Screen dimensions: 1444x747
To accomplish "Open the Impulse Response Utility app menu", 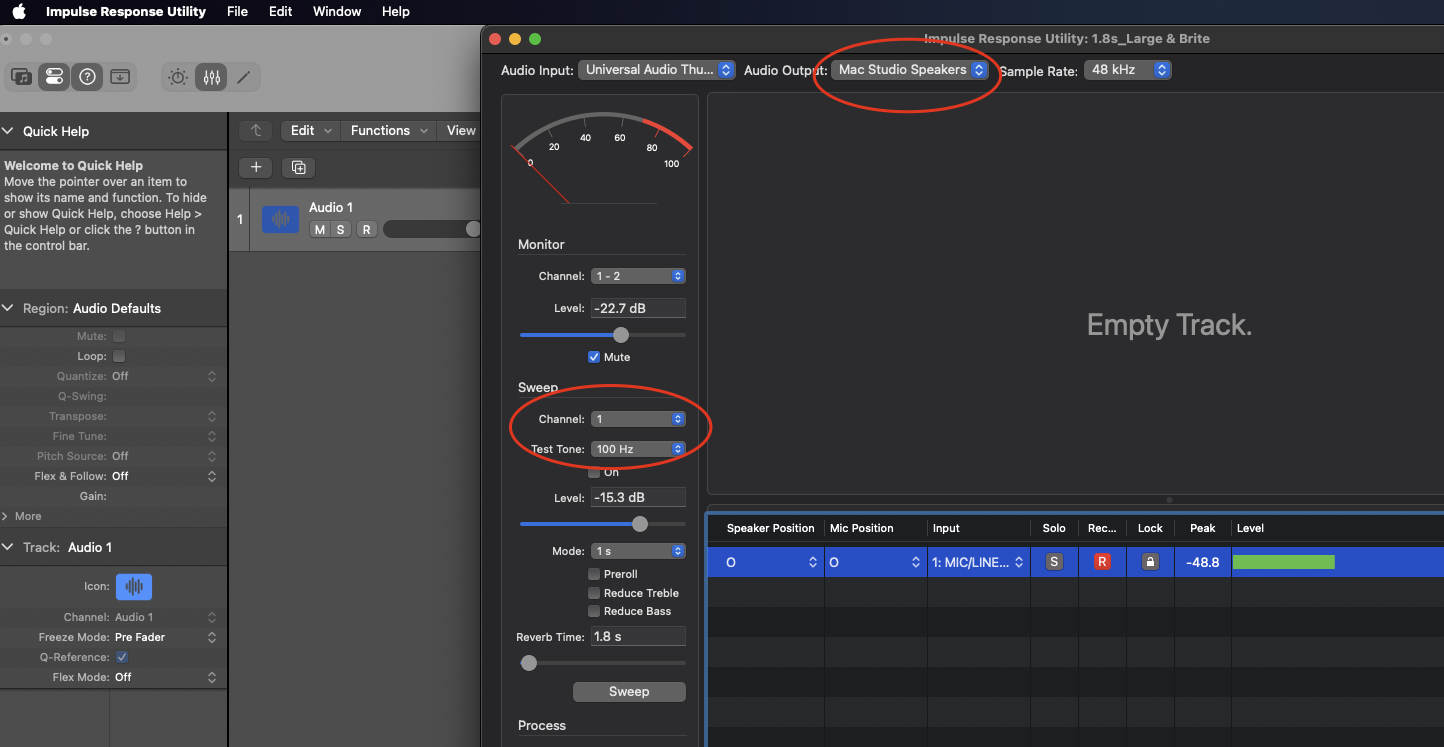I will point(126,12).
